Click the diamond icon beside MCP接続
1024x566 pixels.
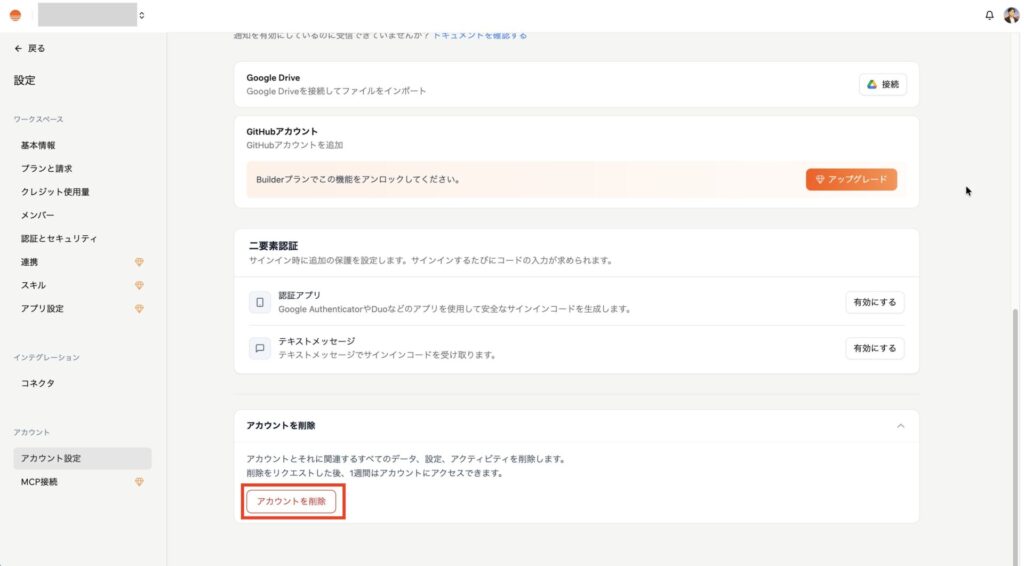(x=139, y=482)
